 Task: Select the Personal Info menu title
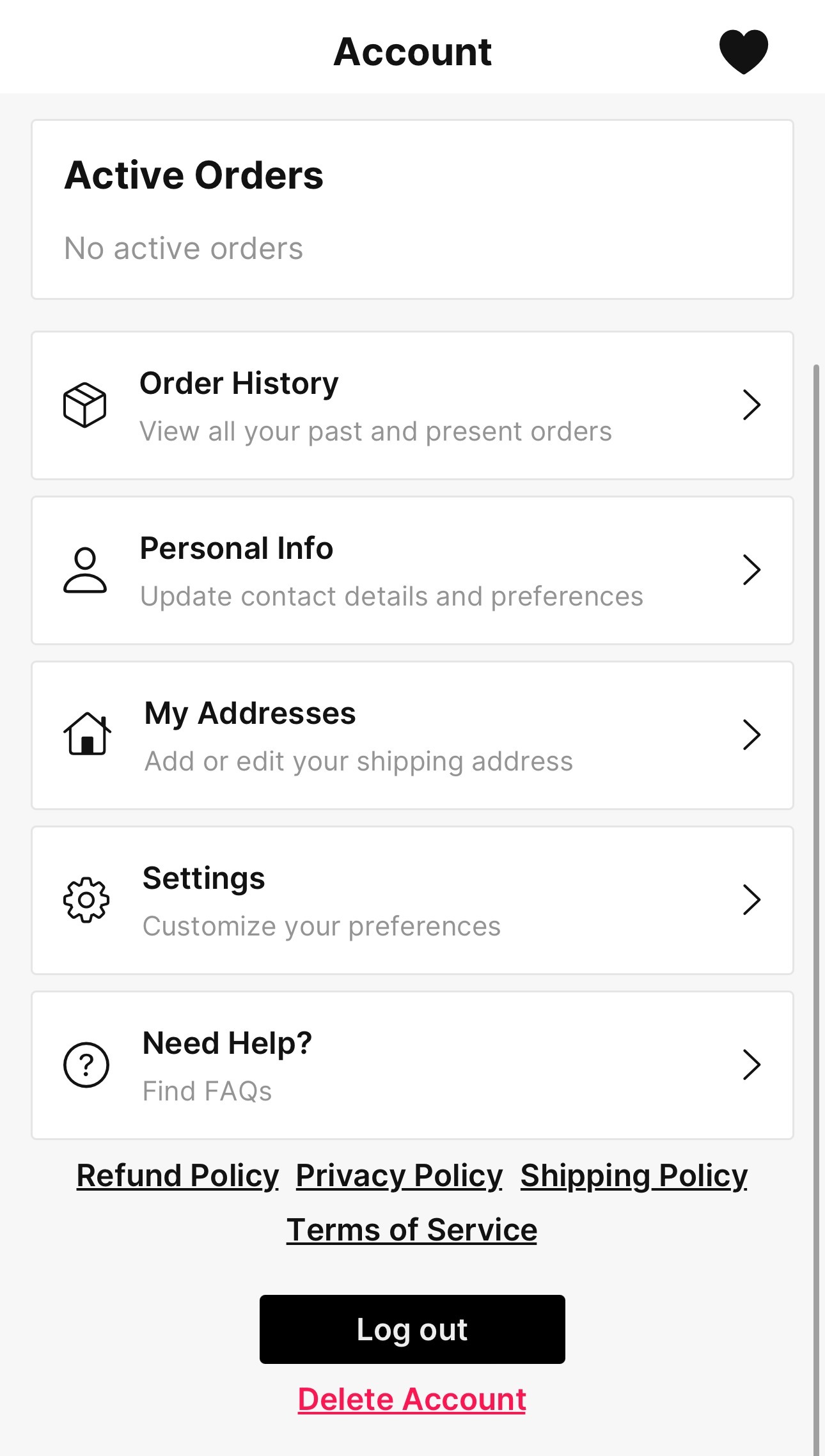[237, 549]
